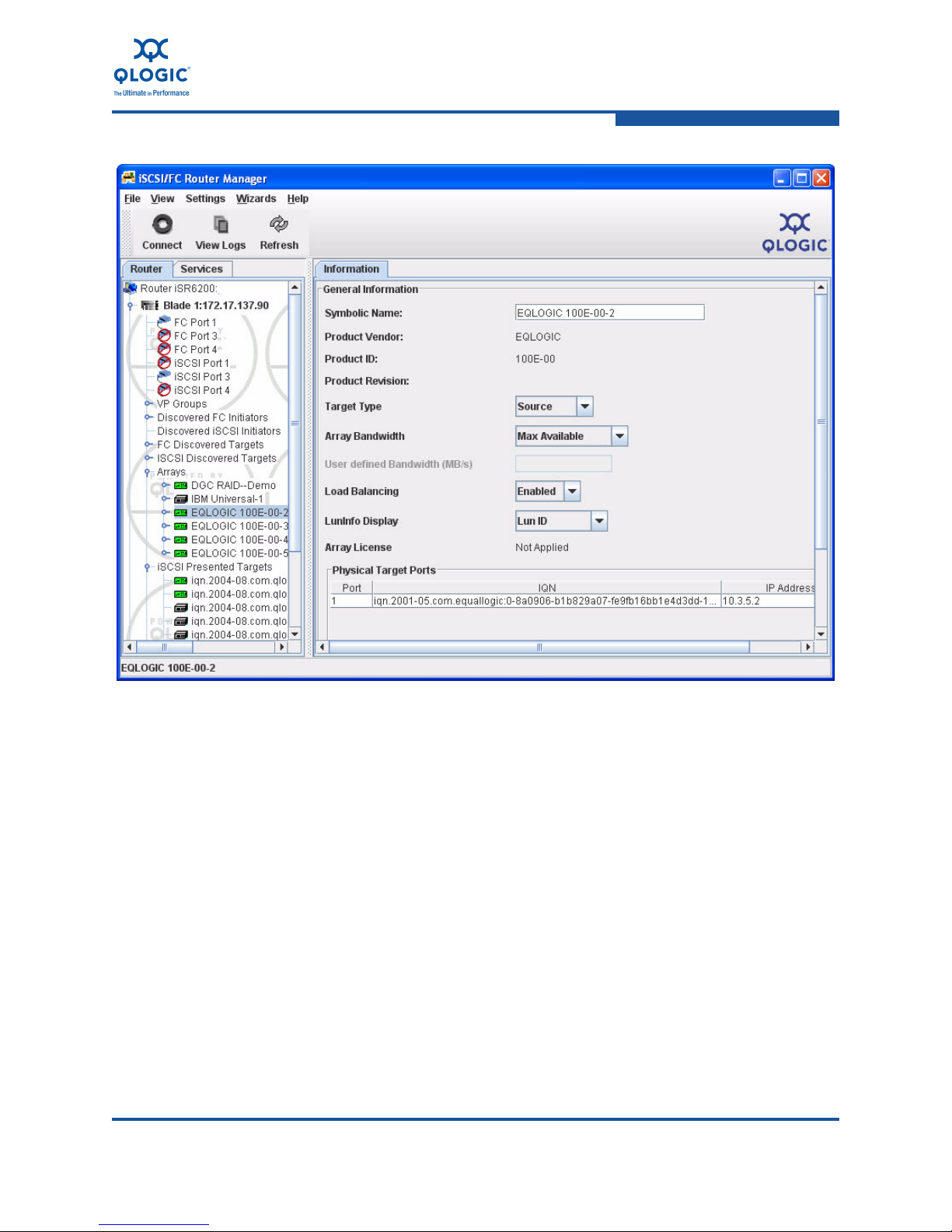Switch to the Router tab
The image size is (952, 1232).
pos(147,269)
